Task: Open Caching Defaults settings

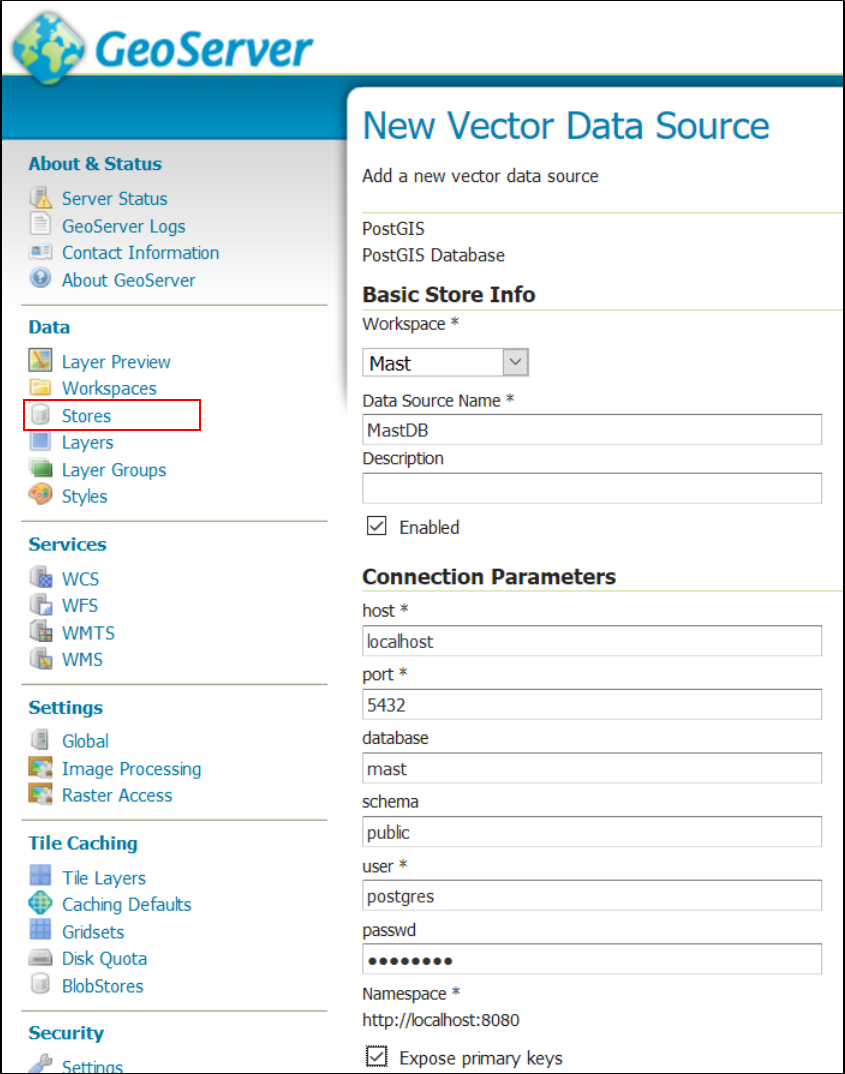Action: [126, 904]
